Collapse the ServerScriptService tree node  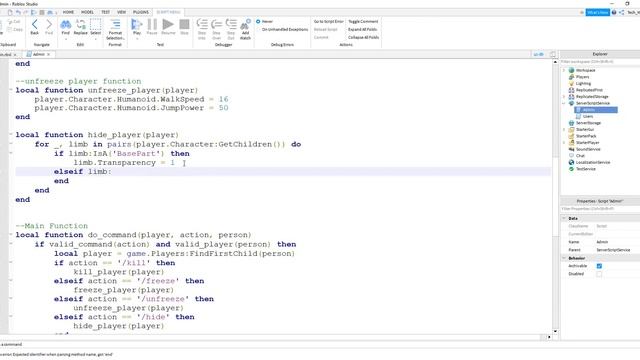click(x=564, y=103)
